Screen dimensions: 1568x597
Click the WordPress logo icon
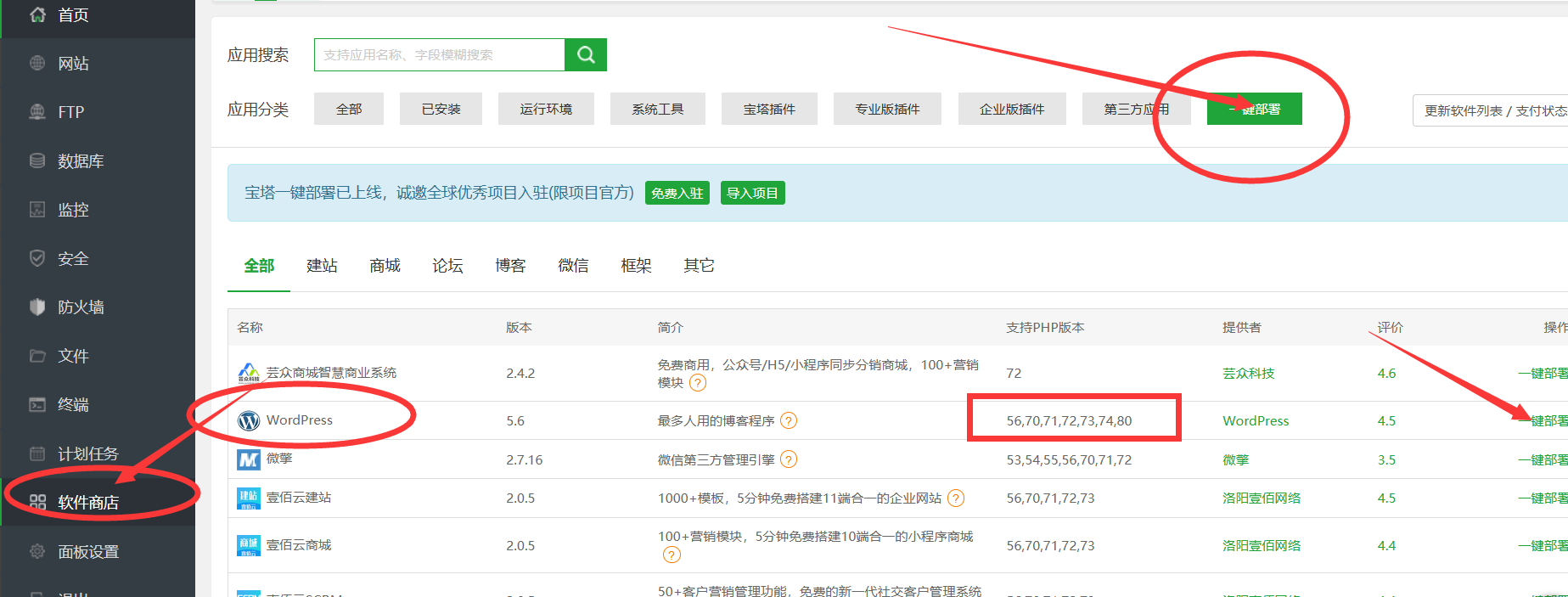[249, 420]
